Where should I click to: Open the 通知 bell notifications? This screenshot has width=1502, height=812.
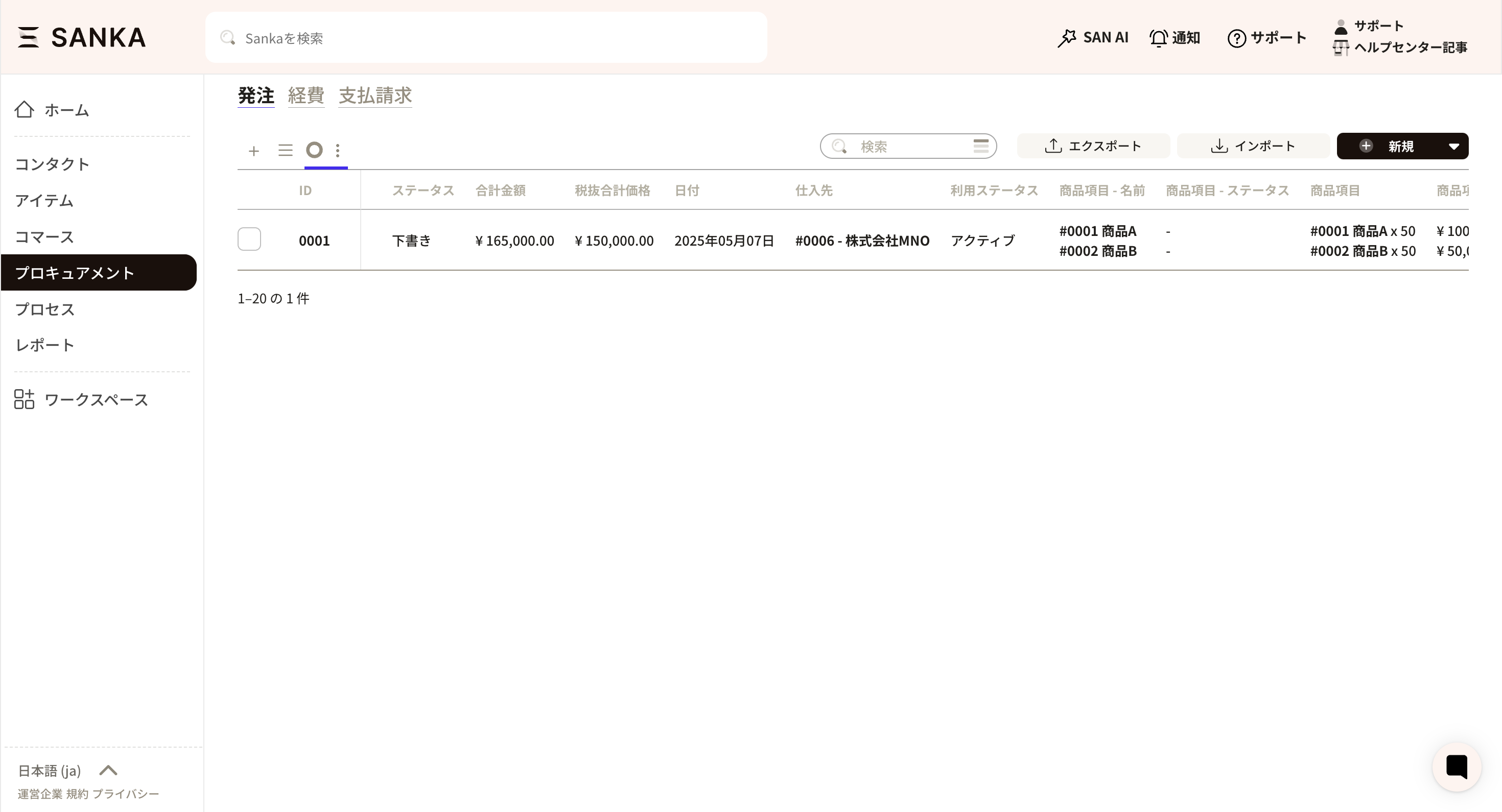tap(1175, 38)
